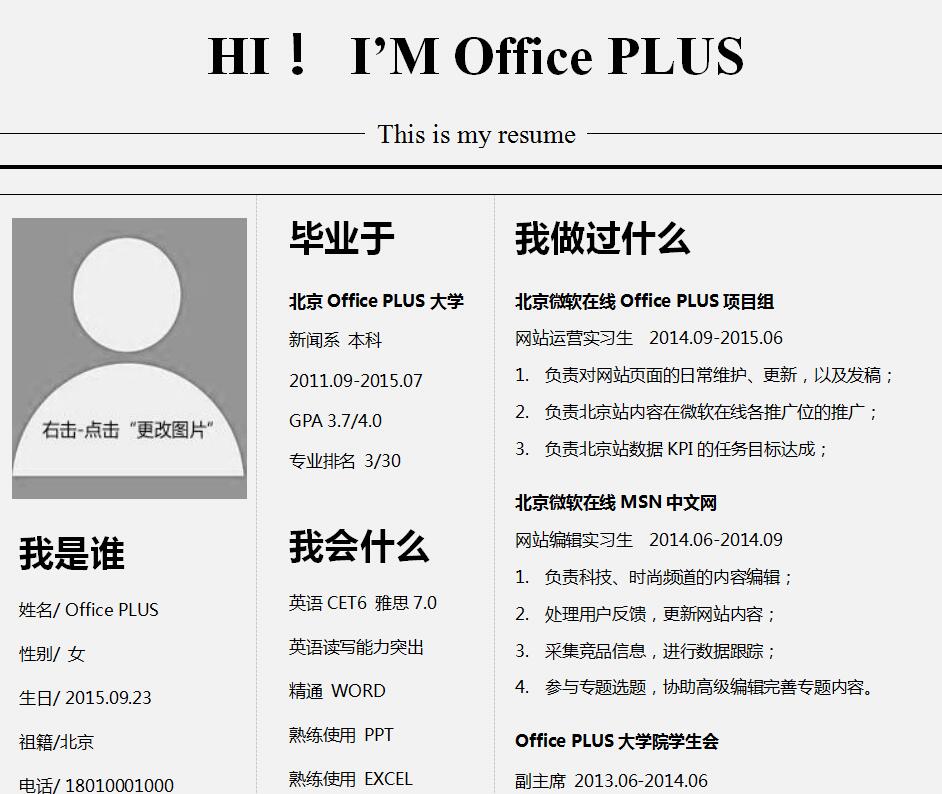Click the 英语 CET6 雅思 7.0 skill line
This screenshot has height=794, width=942.
pos(363,603)
